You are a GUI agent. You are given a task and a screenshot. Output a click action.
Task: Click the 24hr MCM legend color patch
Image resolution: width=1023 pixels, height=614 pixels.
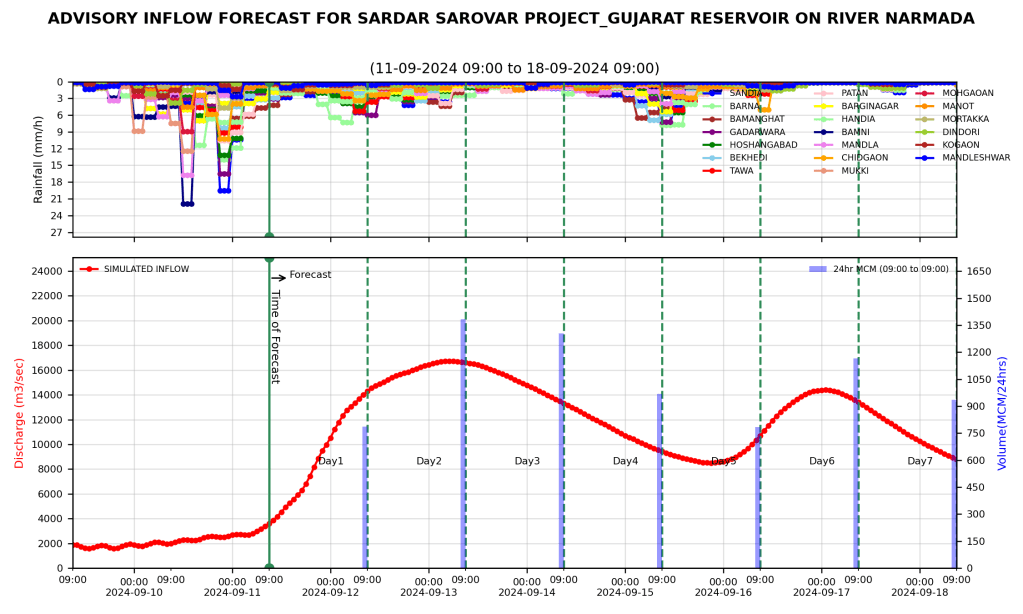pos(817,269)
